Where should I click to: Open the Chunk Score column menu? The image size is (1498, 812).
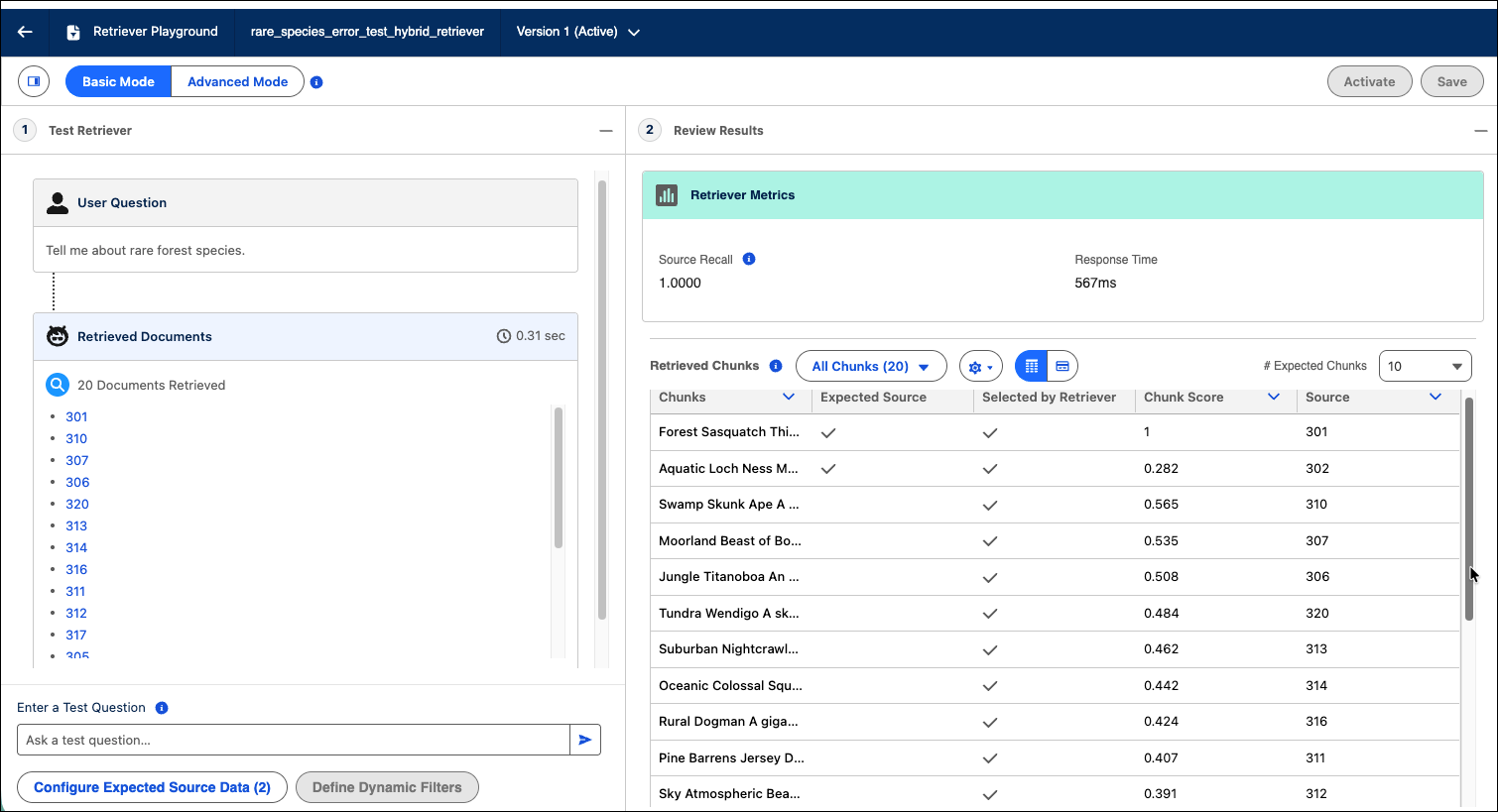point(1274,397)
